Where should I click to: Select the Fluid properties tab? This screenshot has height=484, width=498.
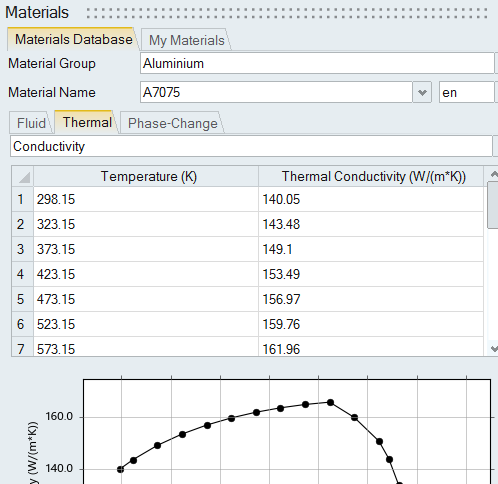(31, 123)
